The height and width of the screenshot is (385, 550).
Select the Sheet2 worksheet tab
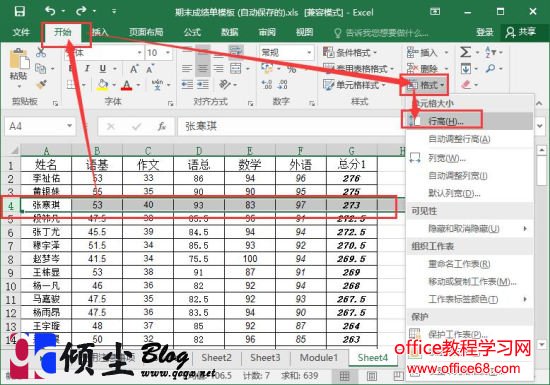pyautogui.click(x=216, y=358)
